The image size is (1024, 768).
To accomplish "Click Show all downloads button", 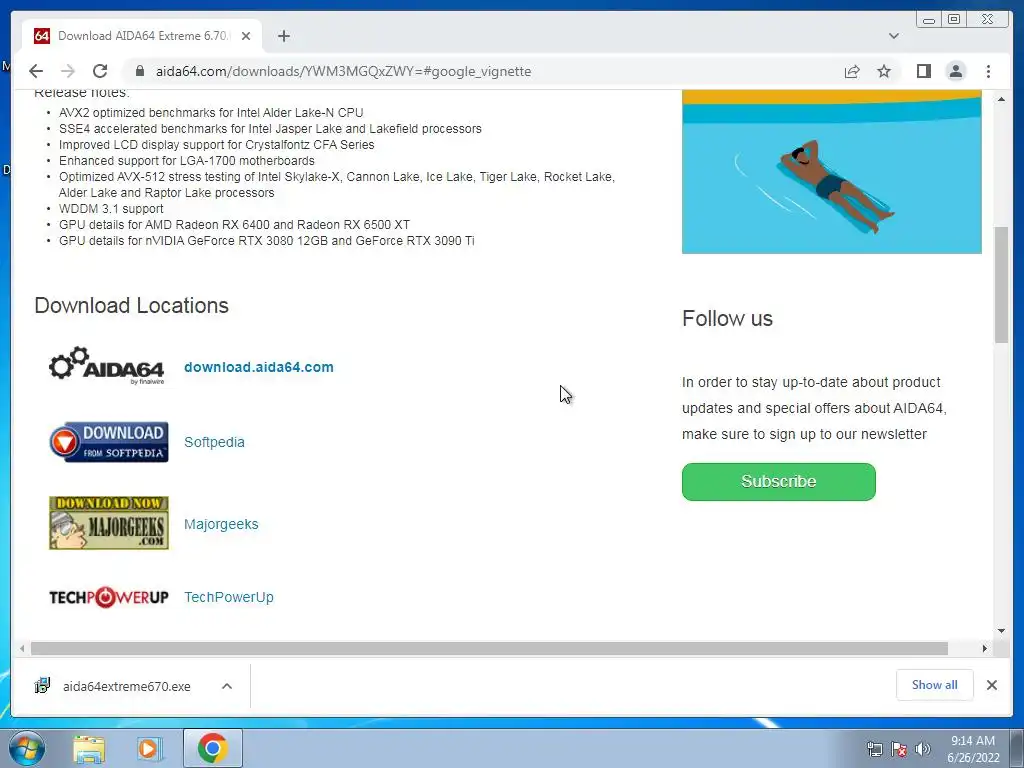I will (x=935, y=685).
